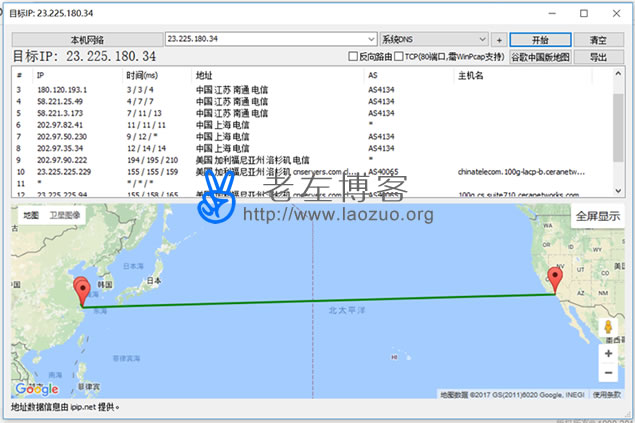This screenshot has width=635, height=423.
Task: Switch map to 地图 view
Action: 31,215
